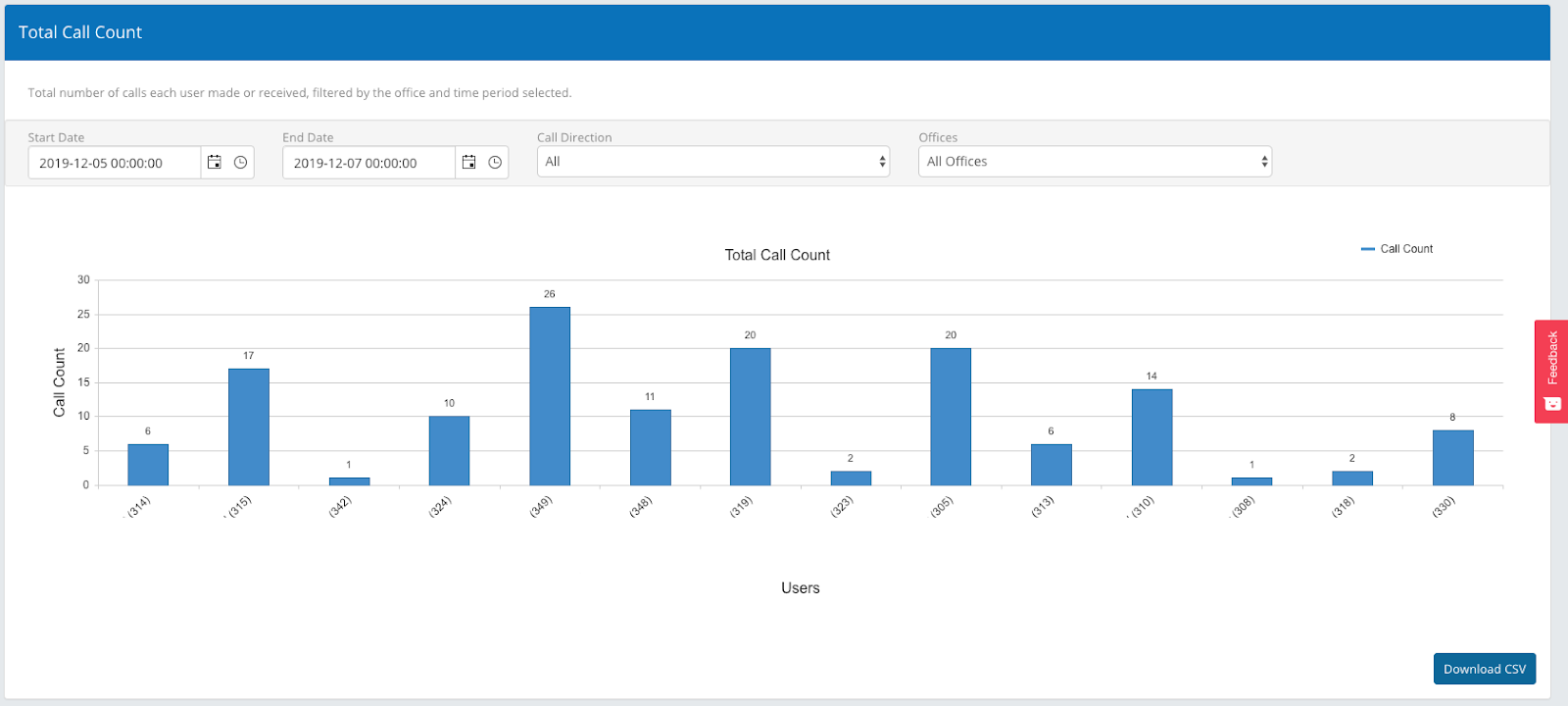1568x706 pixels.
Task: Open the Start Date clock time picker
Action: pyautogui.click(x=240, y=163)
